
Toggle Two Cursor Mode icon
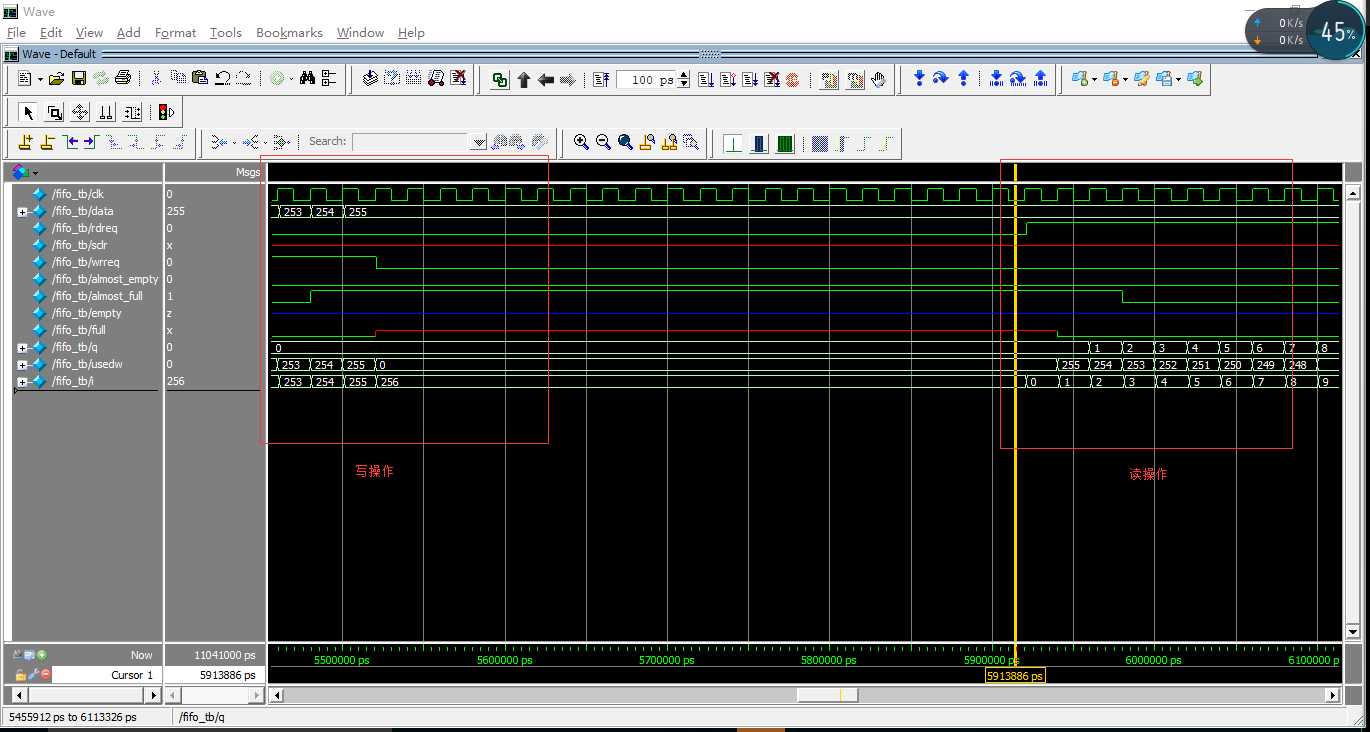point(106,112)
